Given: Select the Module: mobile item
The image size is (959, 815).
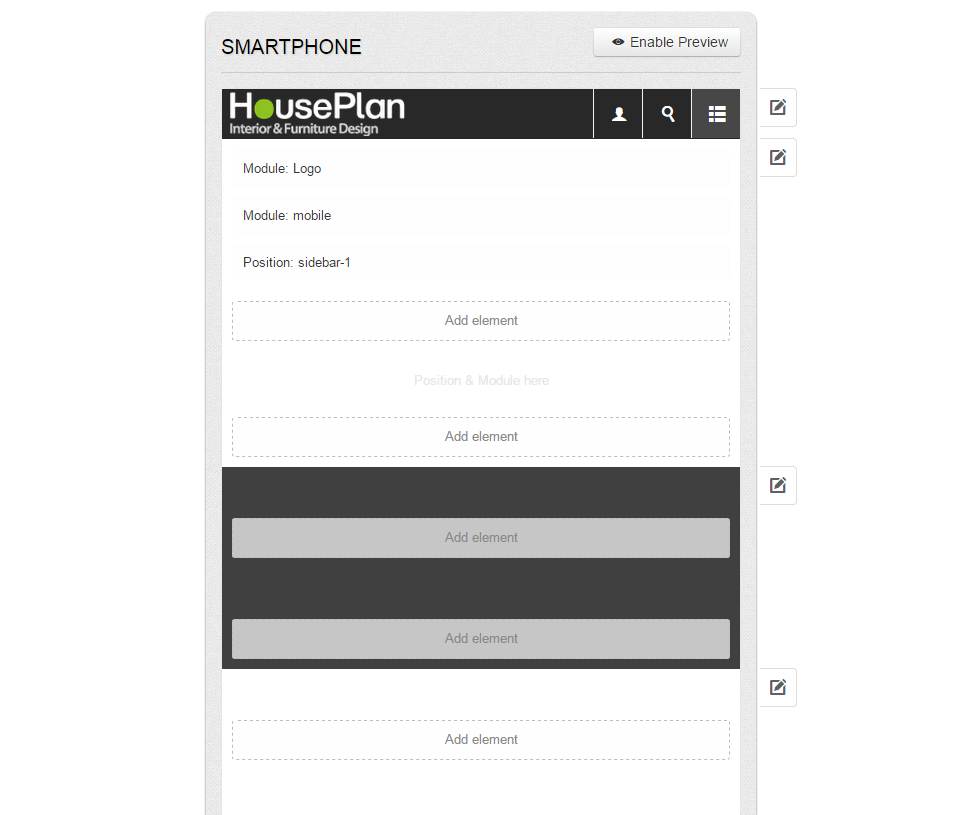Looking at the screenshot, I should click(481, 216).
